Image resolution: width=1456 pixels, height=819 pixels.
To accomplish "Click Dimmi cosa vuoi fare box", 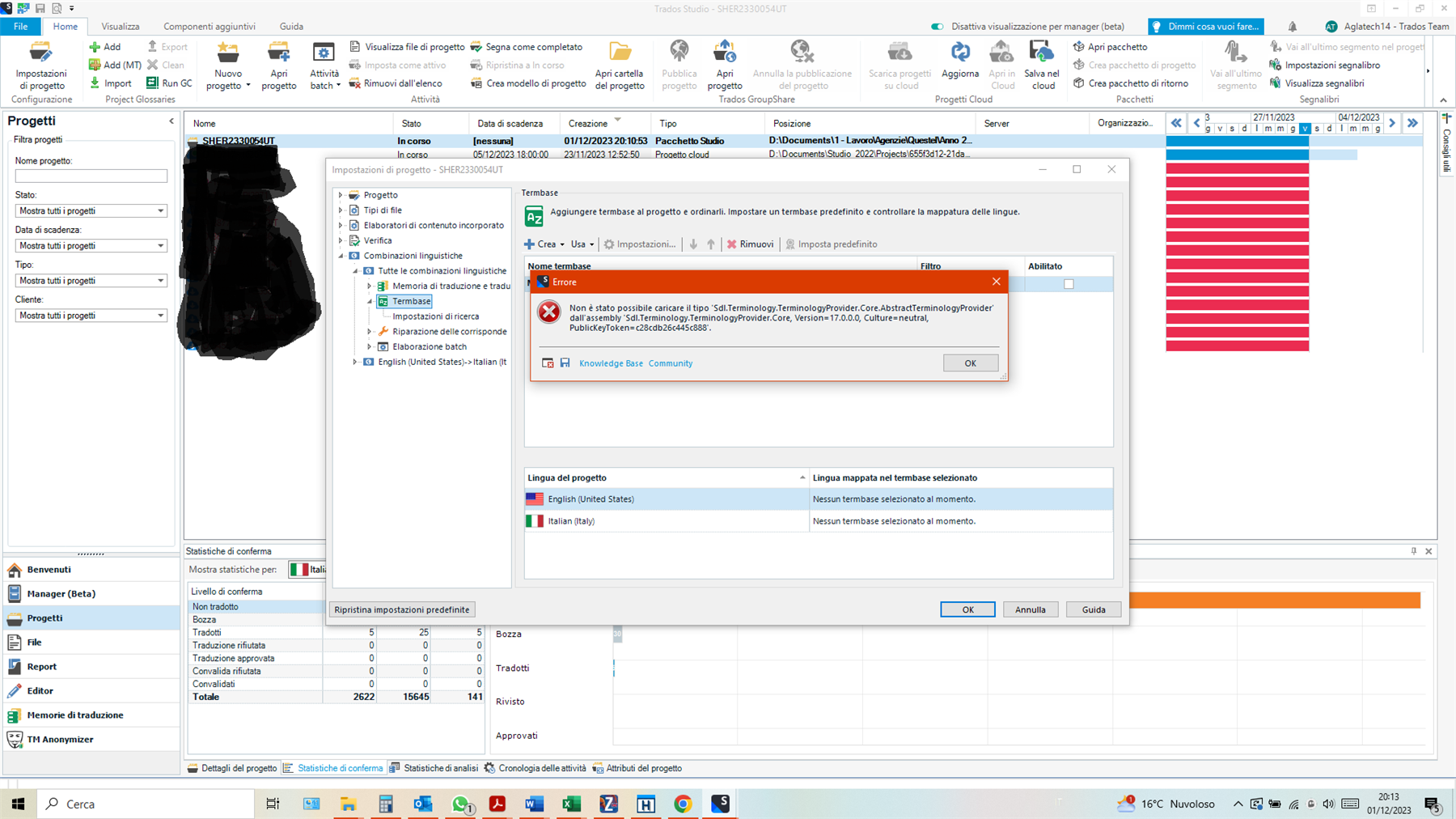I will click(x=1205, y=27).
